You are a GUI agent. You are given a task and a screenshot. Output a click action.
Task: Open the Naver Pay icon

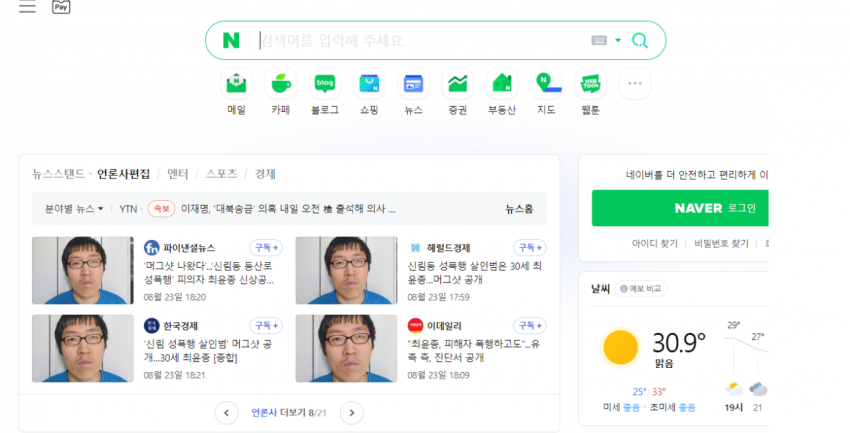[61, 7]
